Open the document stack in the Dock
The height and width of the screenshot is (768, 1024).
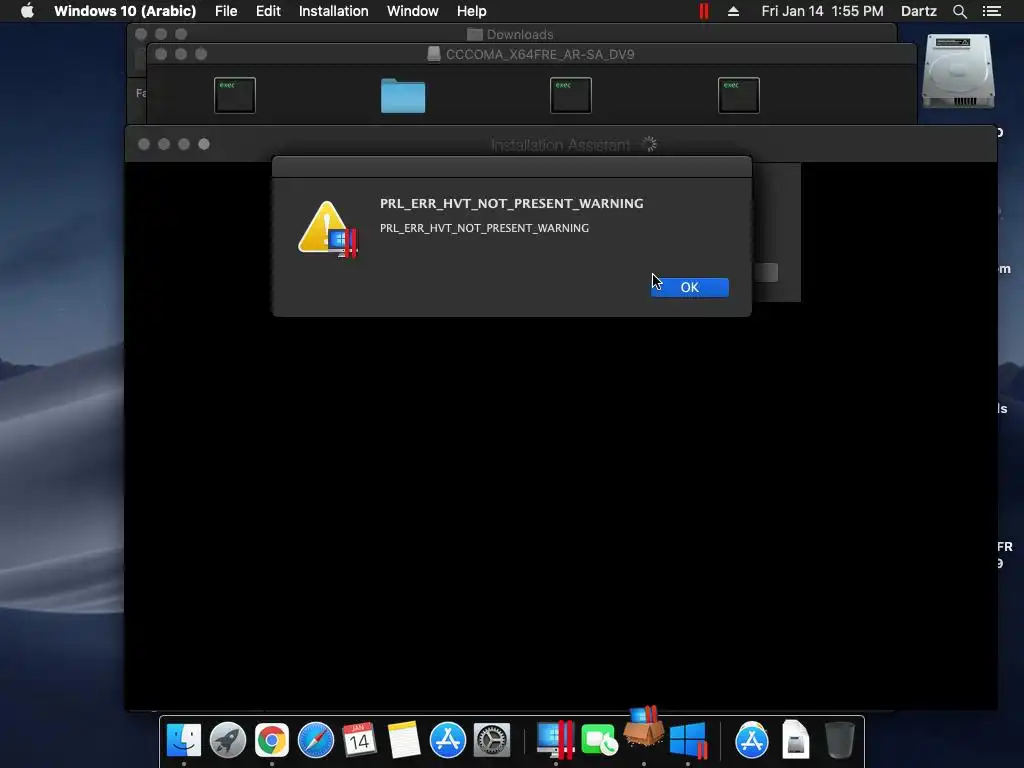click(795, 740)
